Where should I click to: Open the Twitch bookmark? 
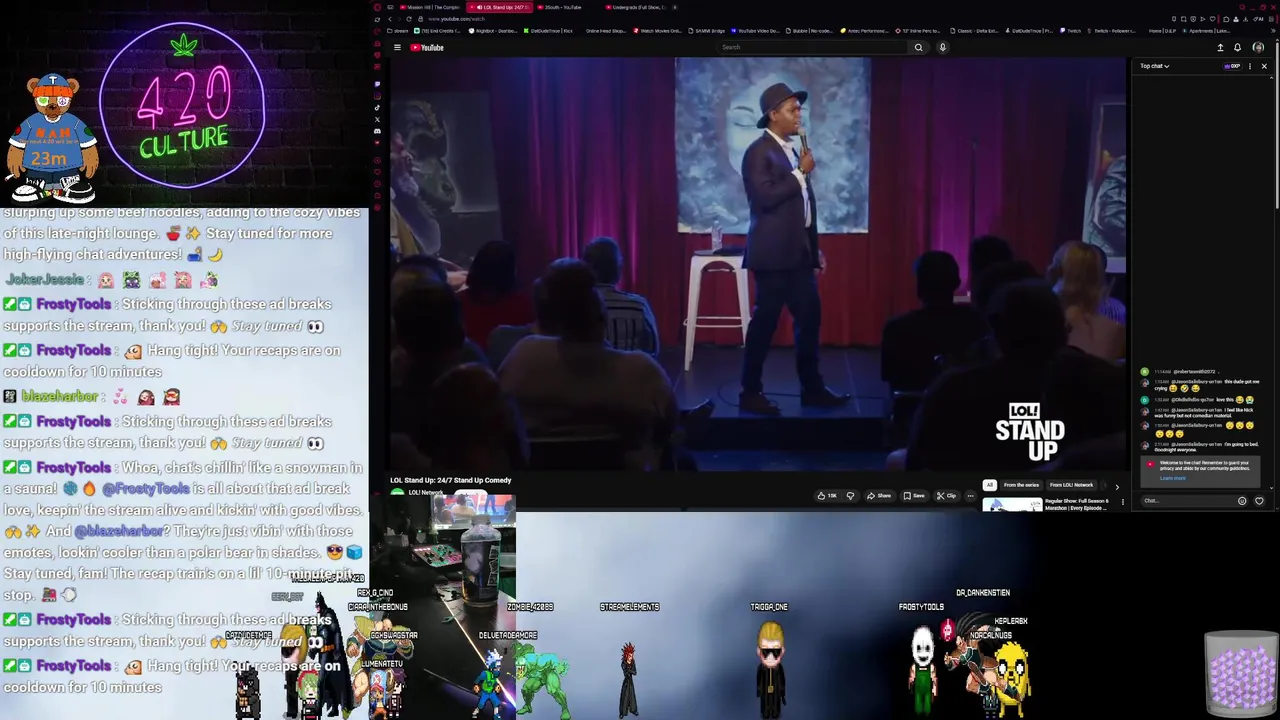coord(1071,31)
